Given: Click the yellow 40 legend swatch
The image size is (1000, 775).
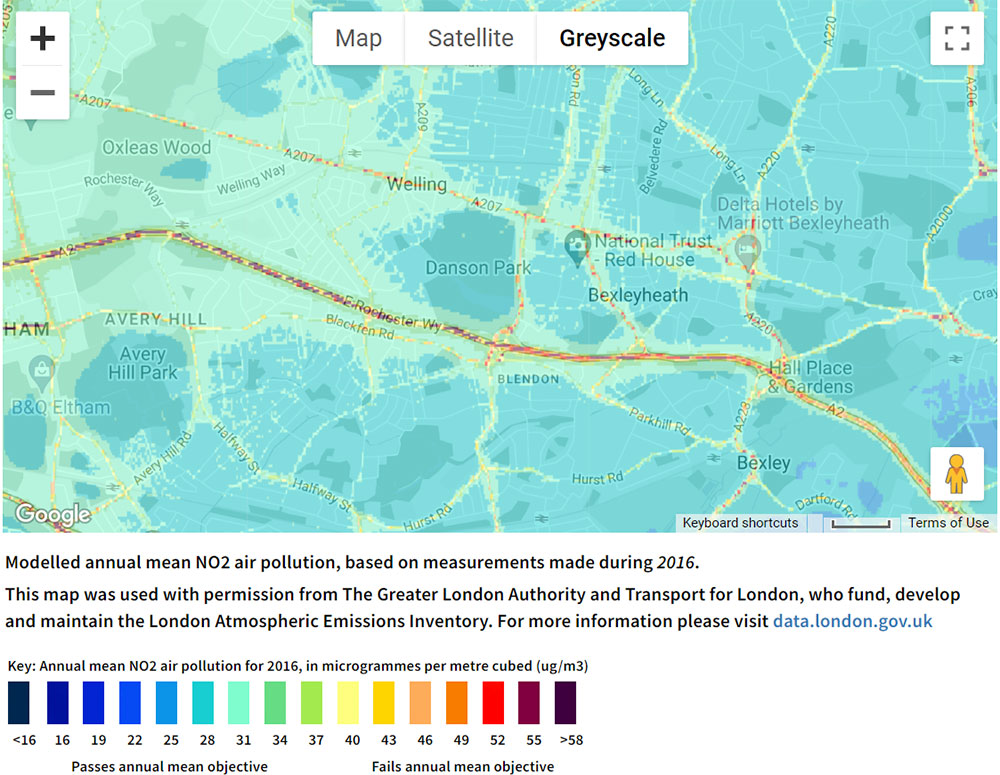Looking at the screenshot, I should [x=348, y=702].
